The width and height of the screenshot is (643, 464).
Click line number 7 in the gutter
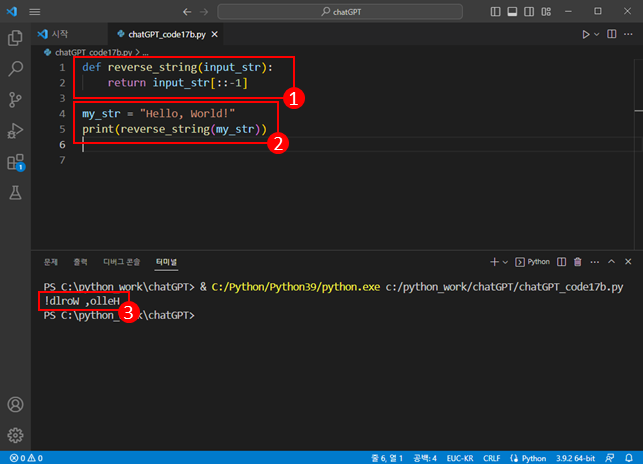62,160
